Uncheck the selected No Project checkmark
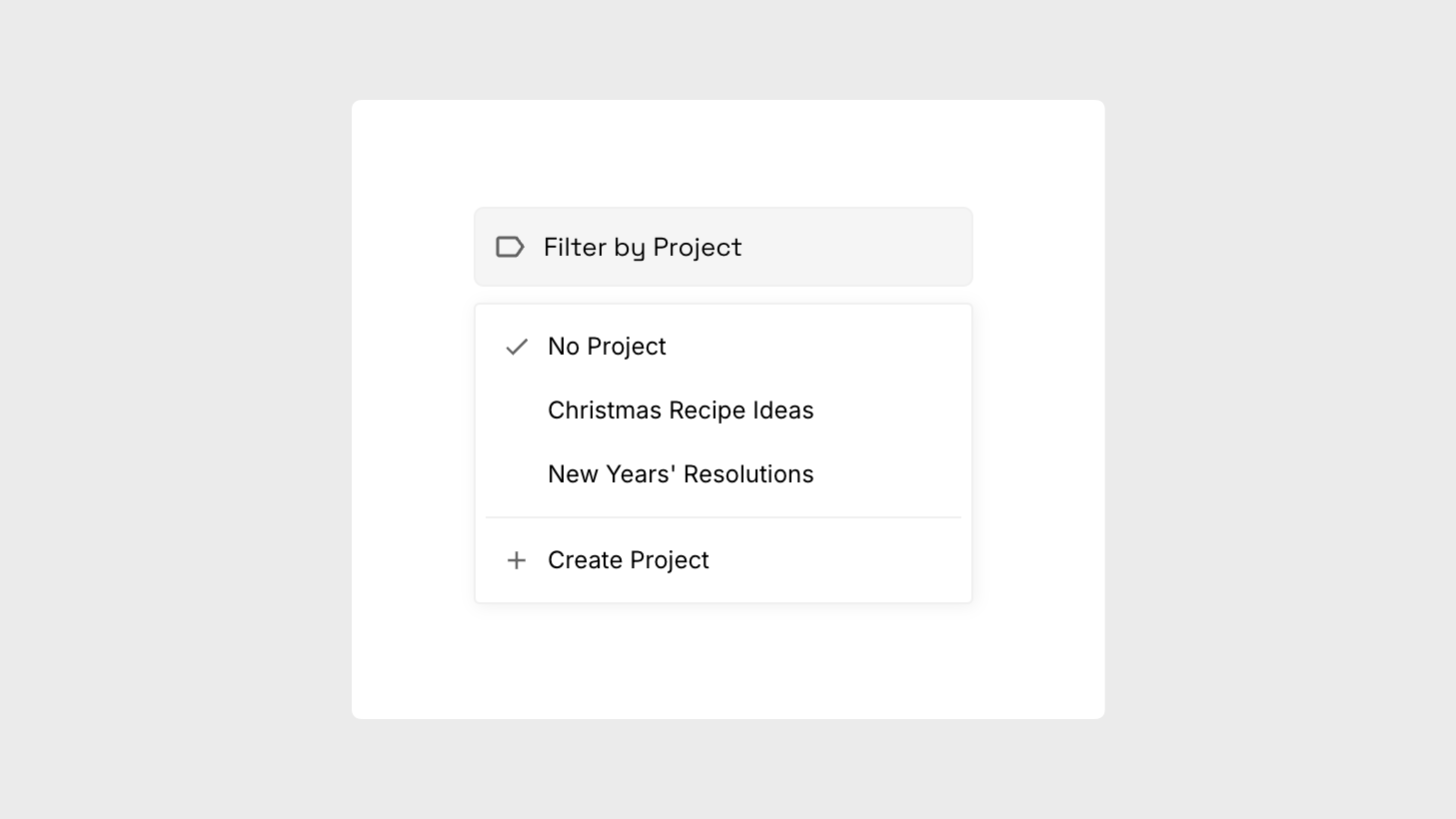Image resolution: width=1456 pixels, height=819 pixels. (x=517, y=347)
